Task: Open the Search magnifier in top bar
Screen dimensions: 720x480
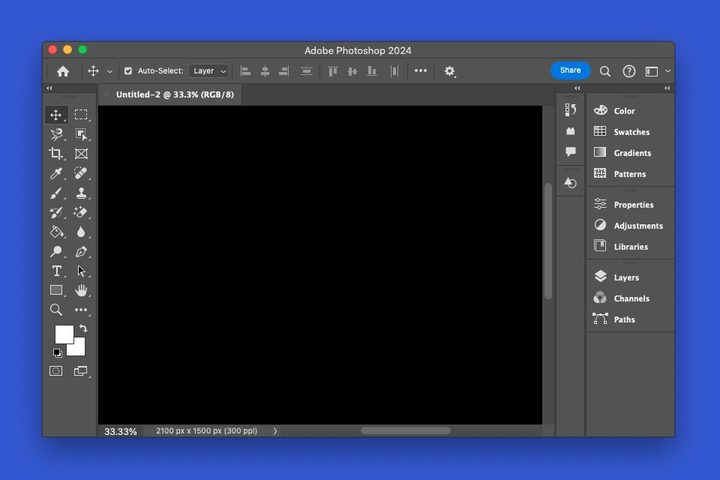Action: tap(605, 72)
